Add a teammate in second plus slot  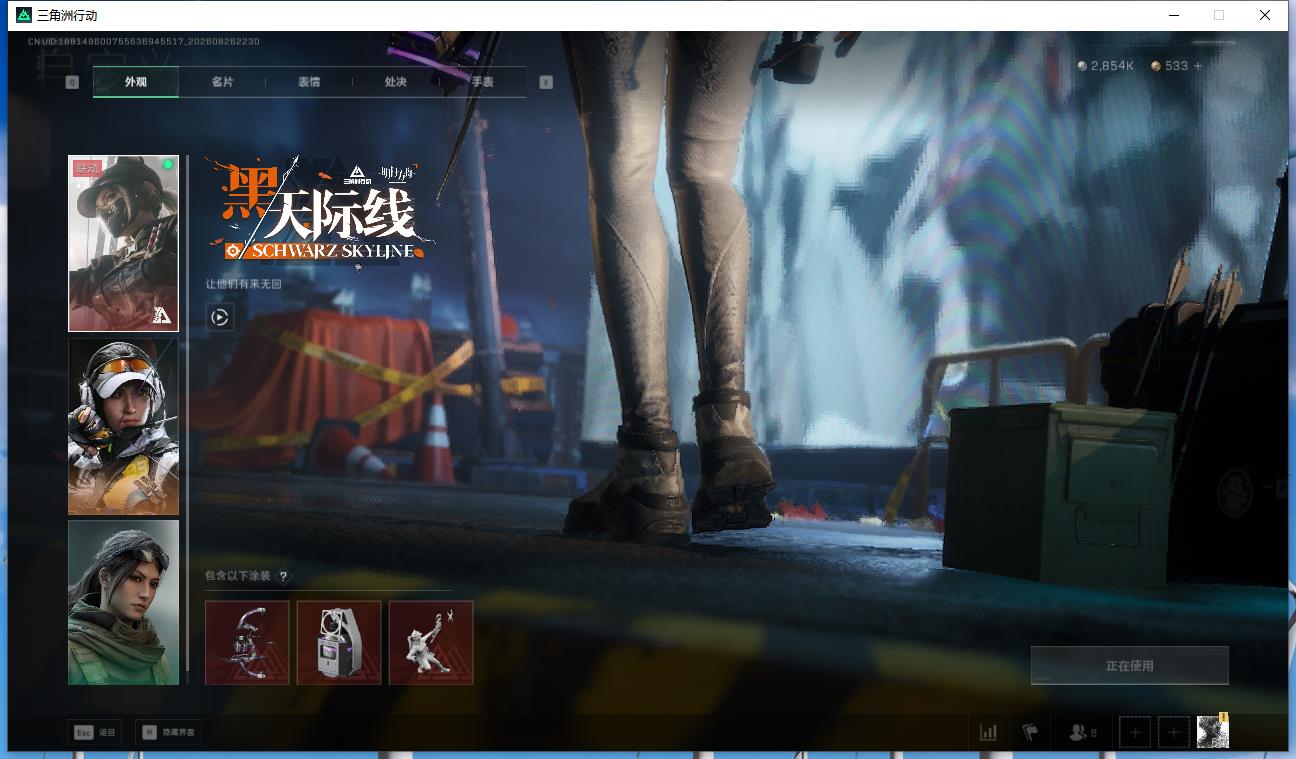[x=1174, y=732]
